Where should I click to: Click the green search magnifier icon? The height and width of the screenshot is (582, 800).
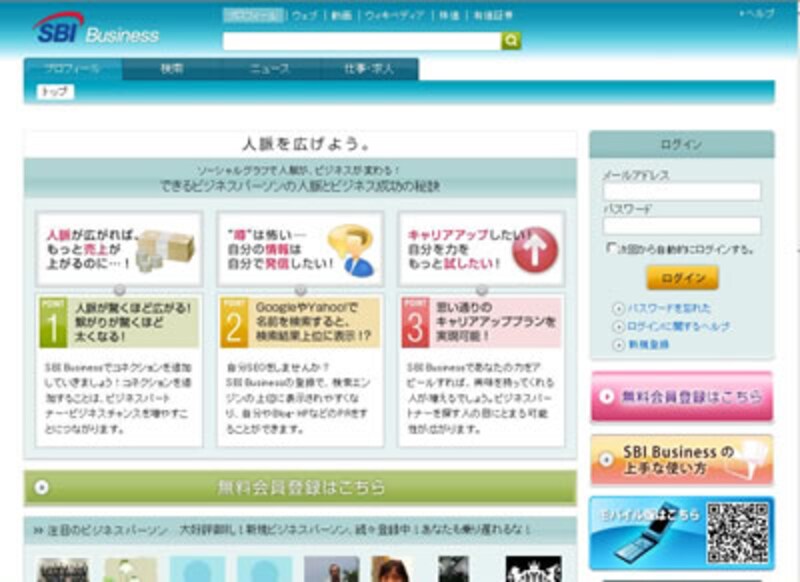pyautogui.click(x=511, y=40)
